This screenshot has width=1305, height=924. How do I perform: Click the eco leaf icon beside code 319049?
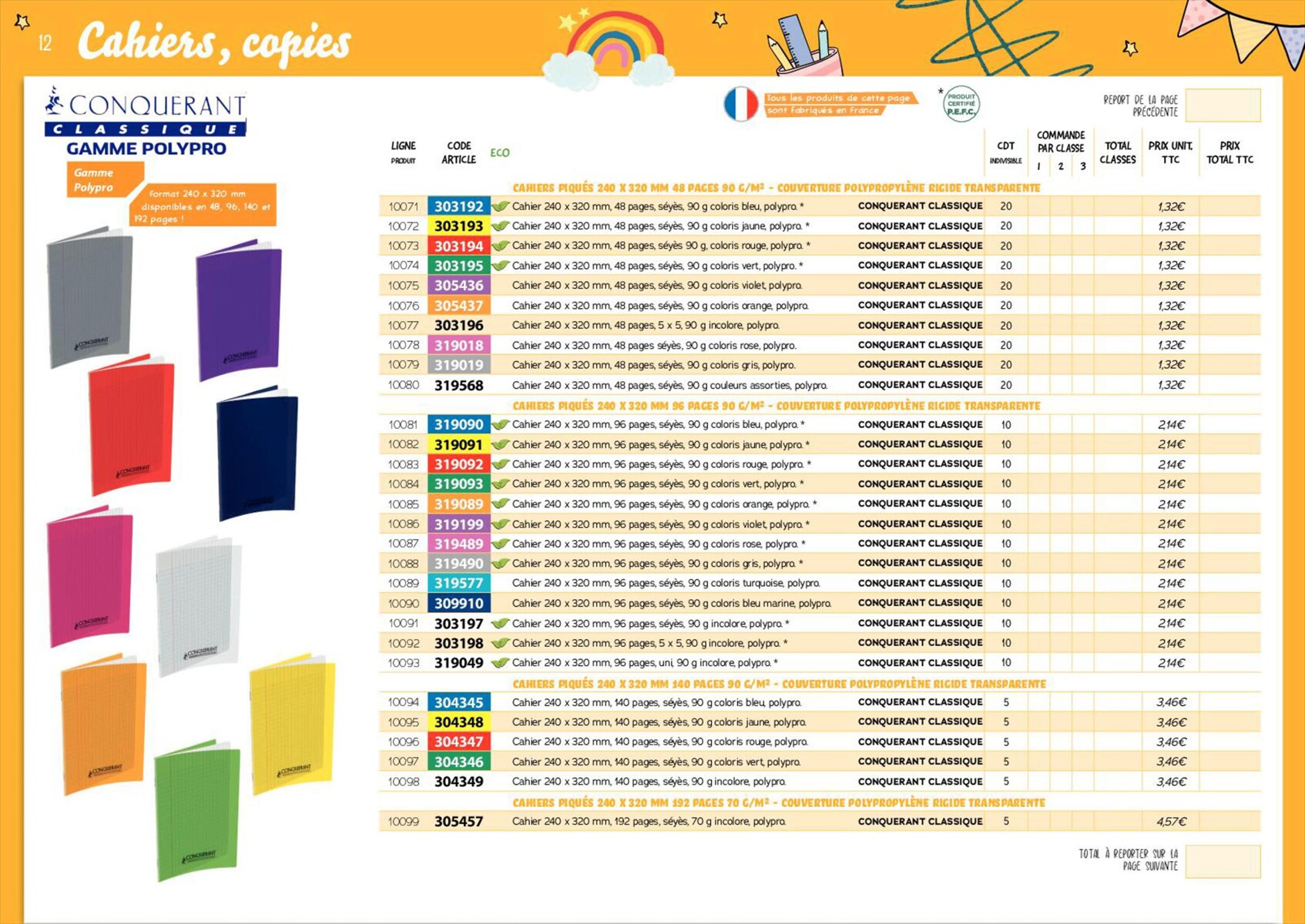point(501,663)
